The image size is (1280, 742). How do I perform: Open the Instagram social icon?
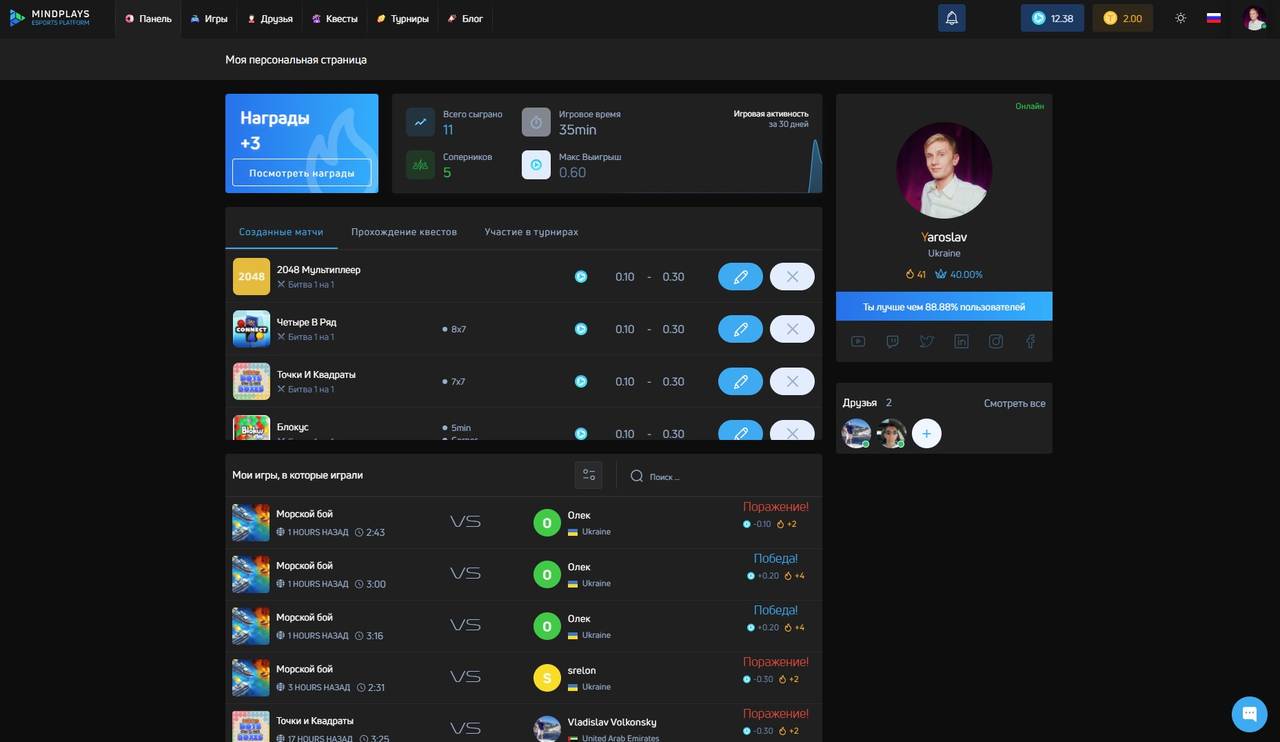point(996,341)
